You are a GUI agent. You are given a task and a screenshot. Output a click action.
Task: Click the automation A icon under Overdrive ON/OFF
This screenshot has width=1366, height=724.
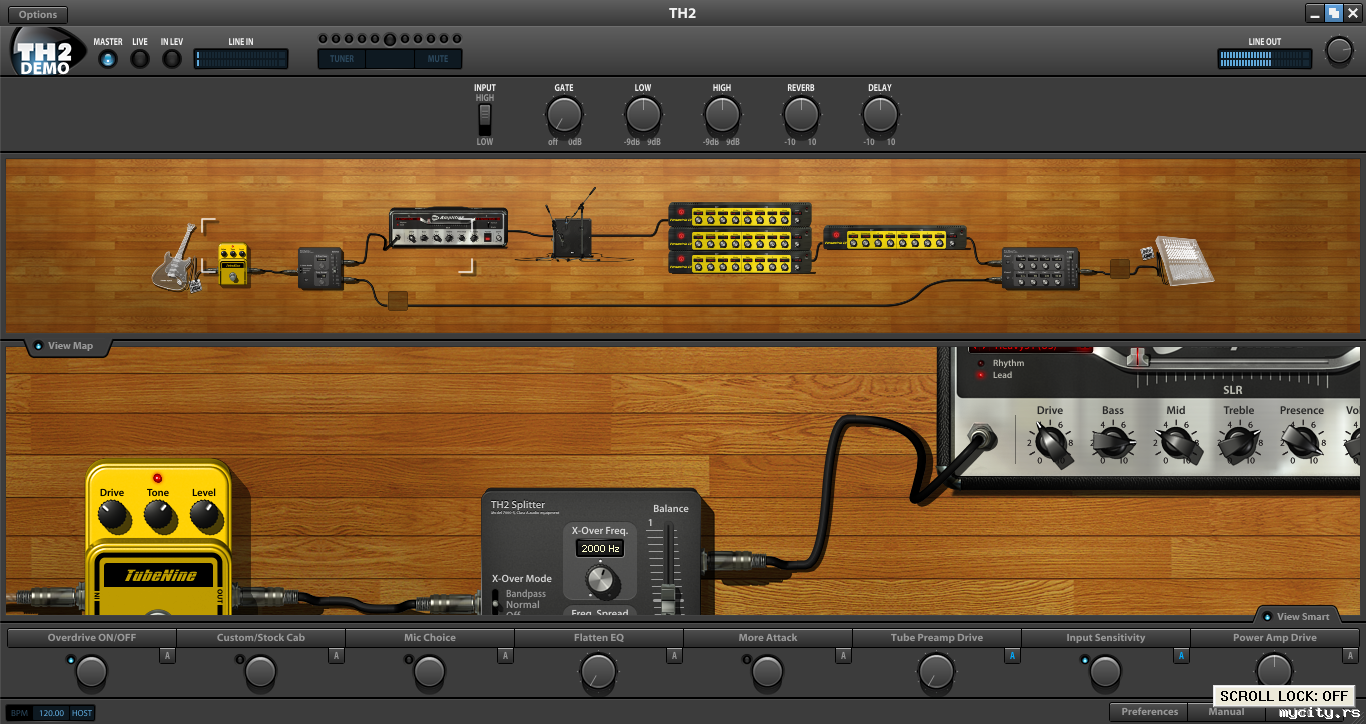(167, 656)
